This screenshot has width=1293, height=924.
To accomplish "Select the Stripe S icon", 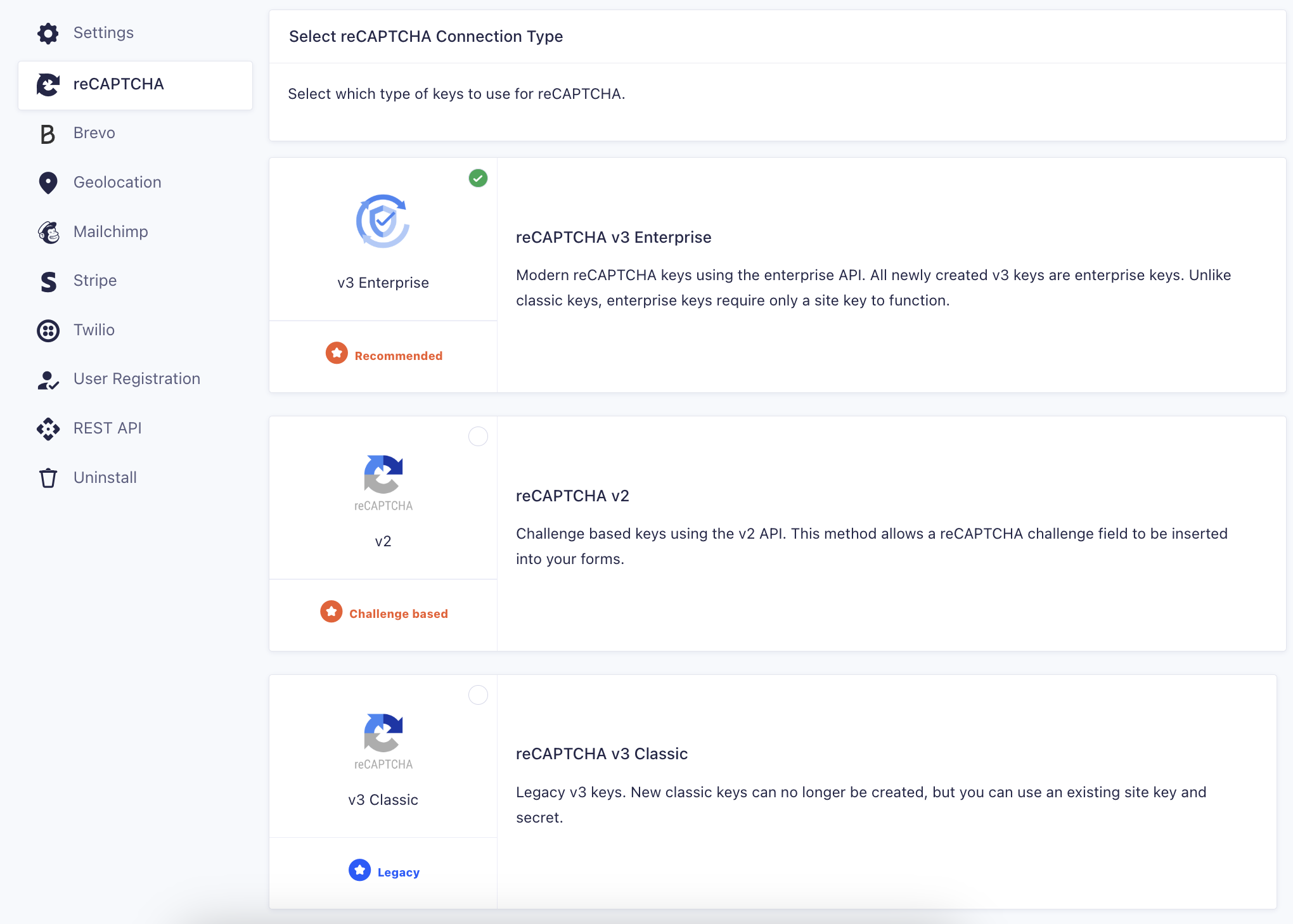I will pyautogui.click(x=48, y=281).
